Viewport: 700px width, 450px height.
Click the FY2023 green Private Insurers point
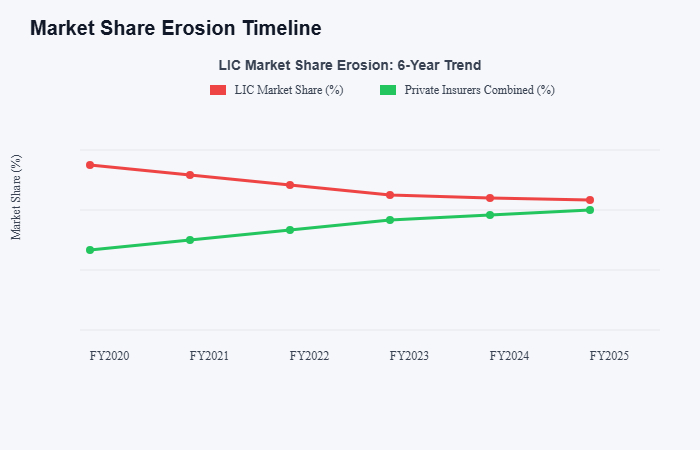coord(390,220)
